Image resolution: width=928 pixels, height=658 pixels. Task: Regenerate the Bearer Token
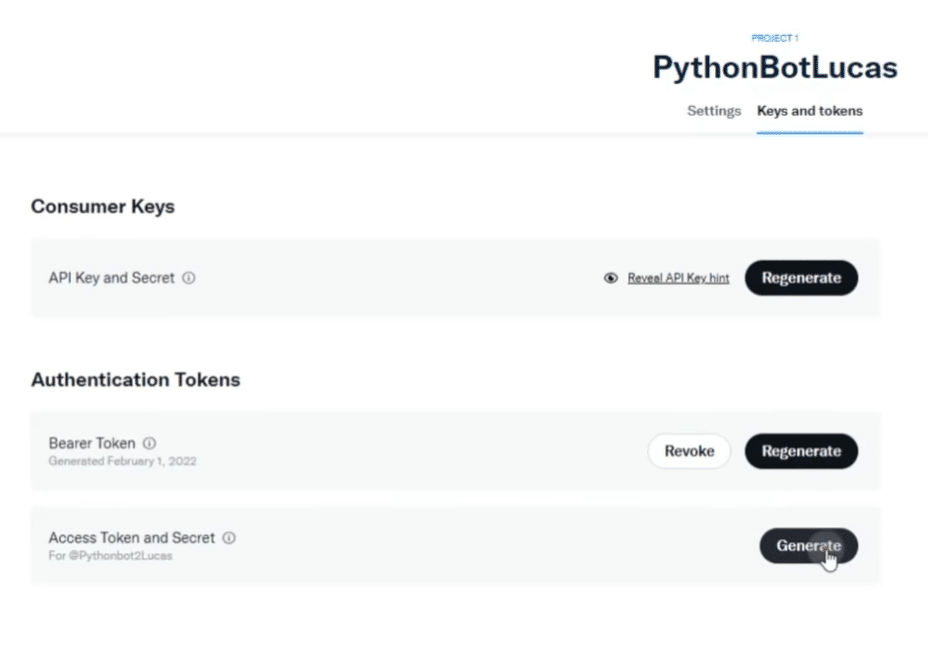coord(801,451)
